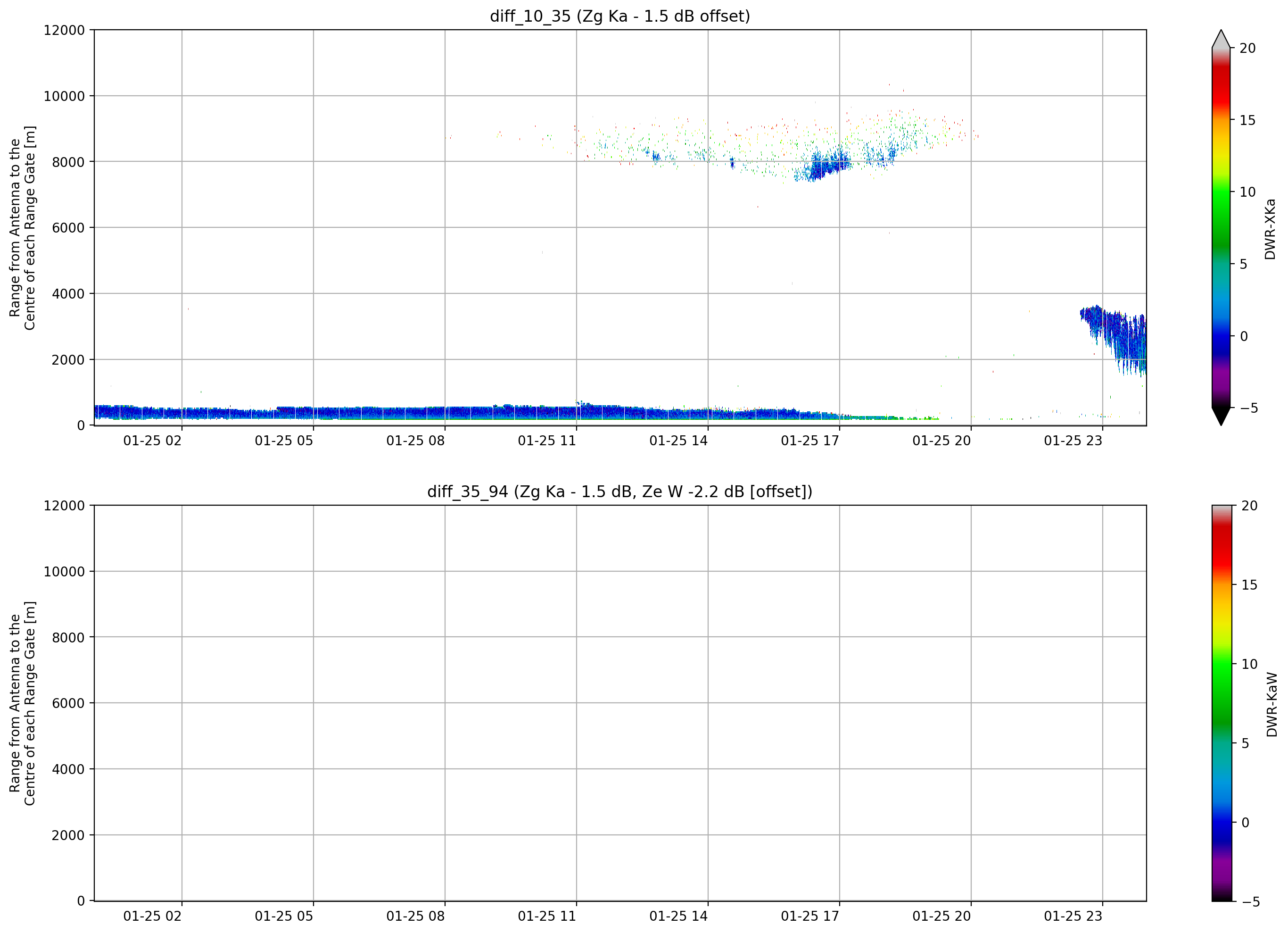Click the 6000 y-tick in the diff_10_35 plot
This screenshot has width=1288, height=933.
[x=68, y=228]
